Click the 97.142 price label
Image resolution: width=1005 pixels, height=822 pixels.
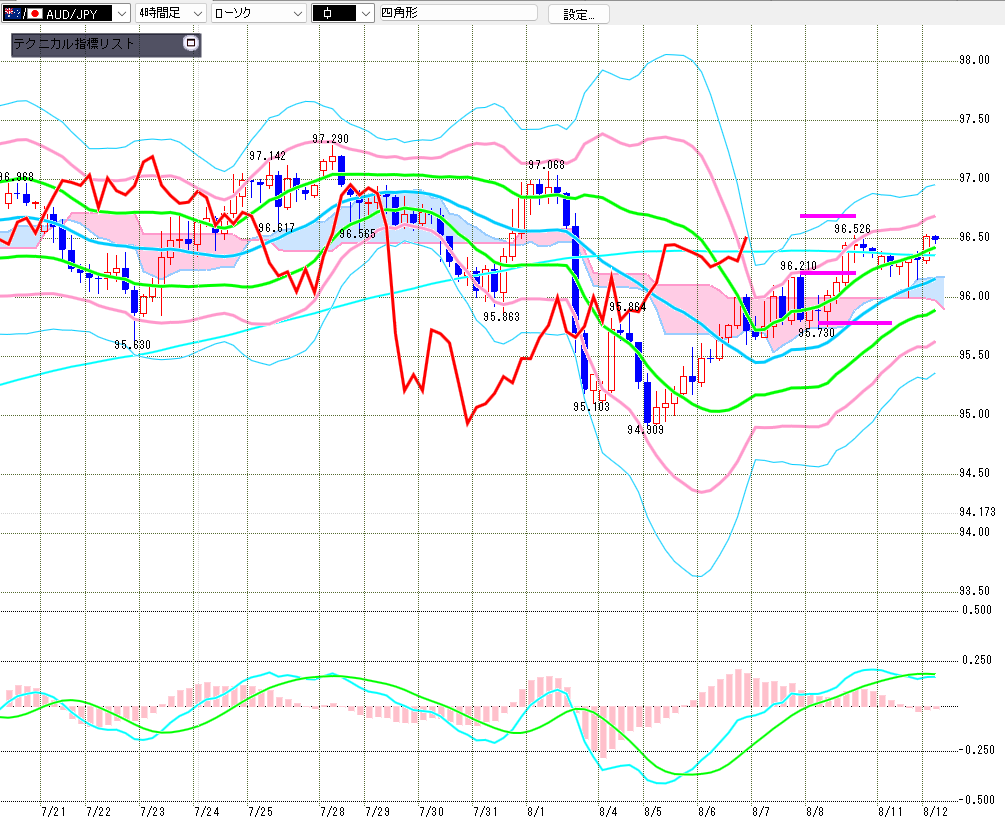tap(267, 156)
